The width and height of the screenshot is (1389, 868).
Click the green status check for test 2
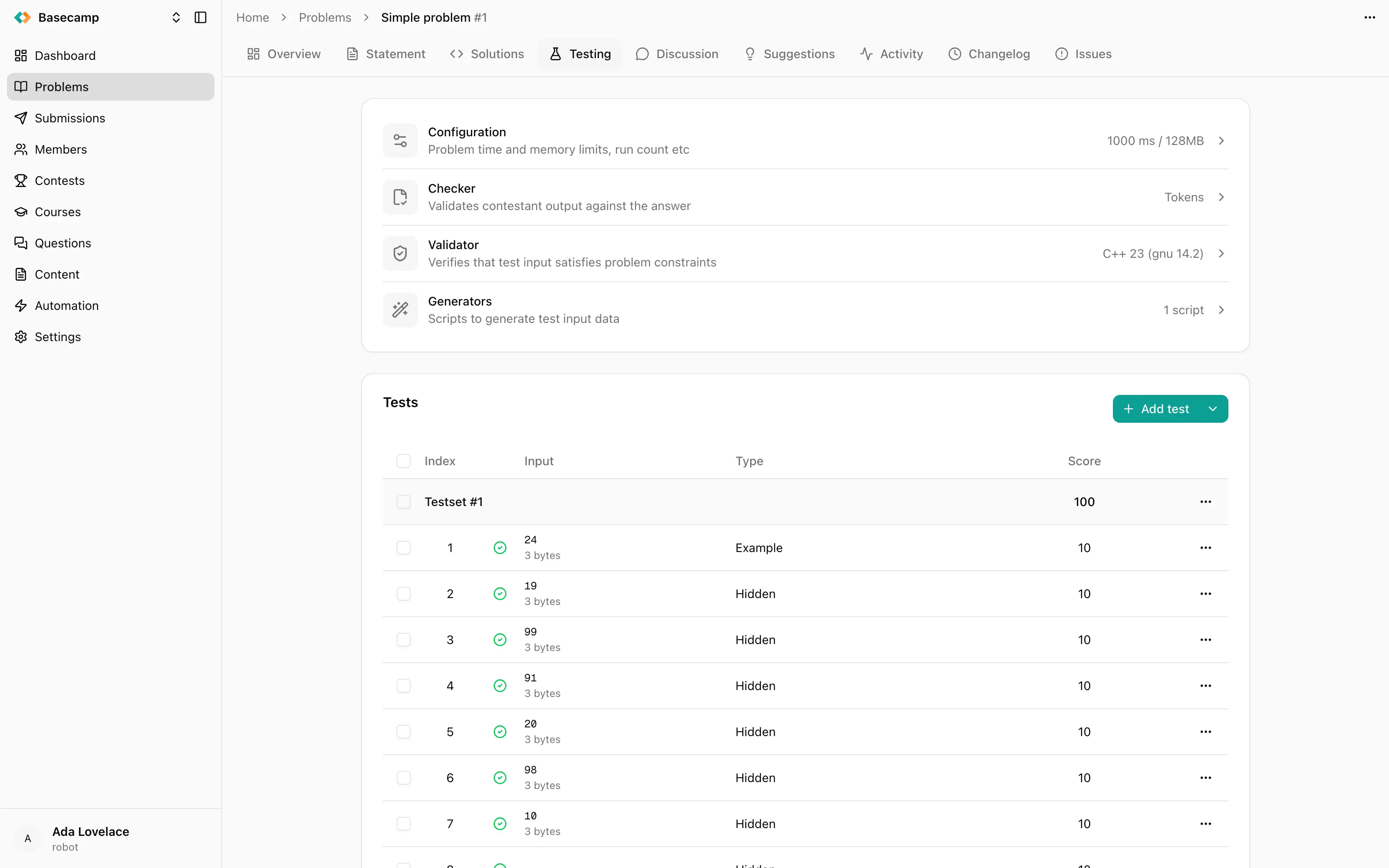tap(500, 594)
